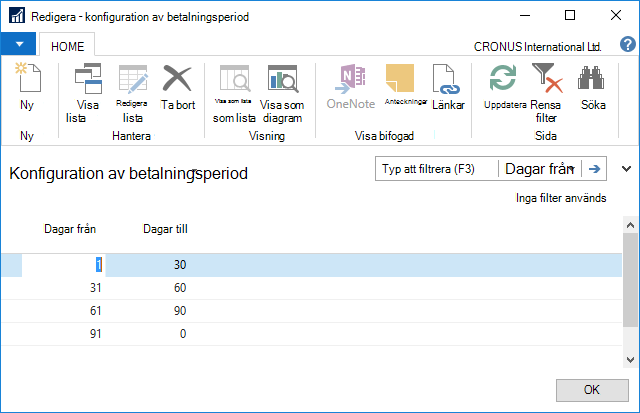Click the Ny (new) document icon
Image resolution: width=640 pixels, height=413 pixels.
(x=28, y=78)
